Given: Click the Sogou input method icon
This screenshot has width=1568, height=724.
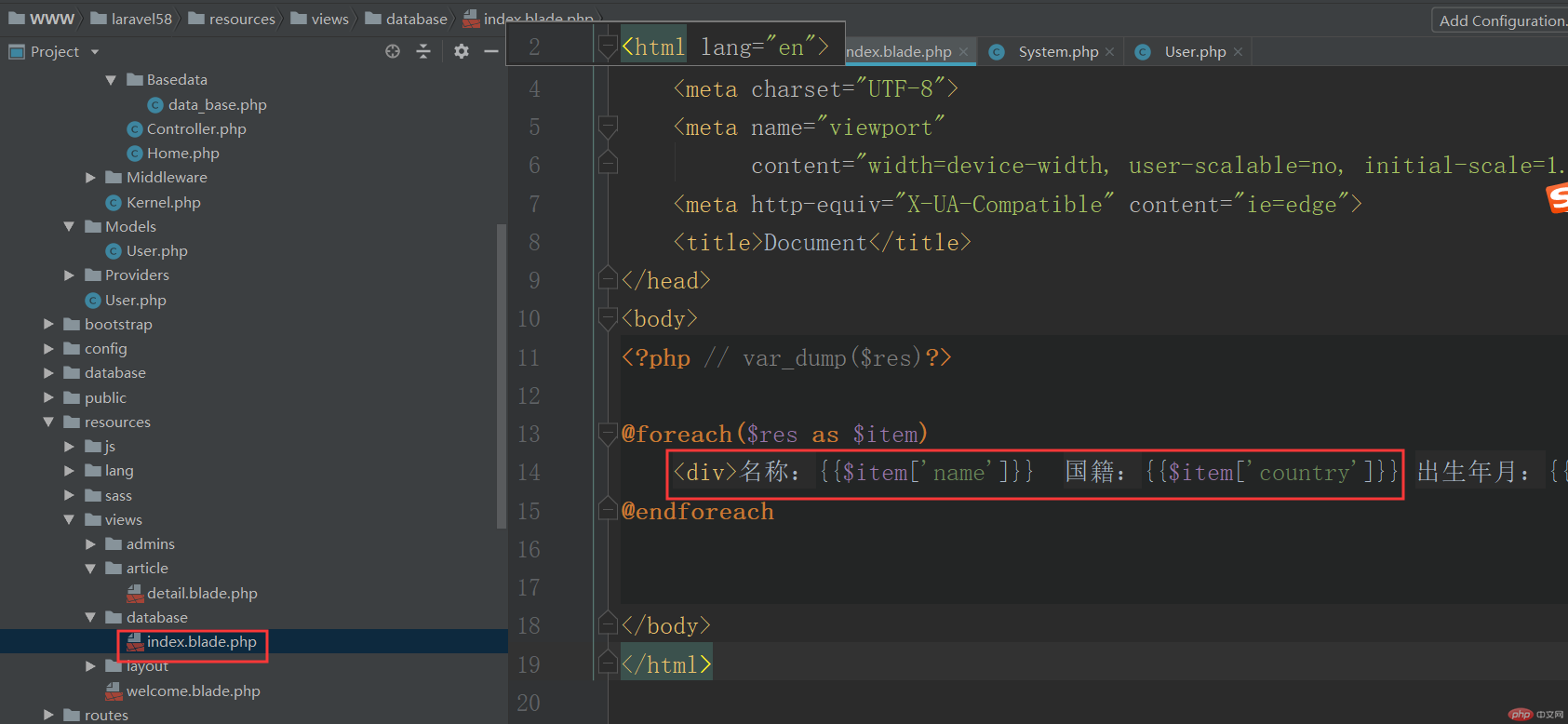Looking at the screenshot, I should pos(1557,197).
